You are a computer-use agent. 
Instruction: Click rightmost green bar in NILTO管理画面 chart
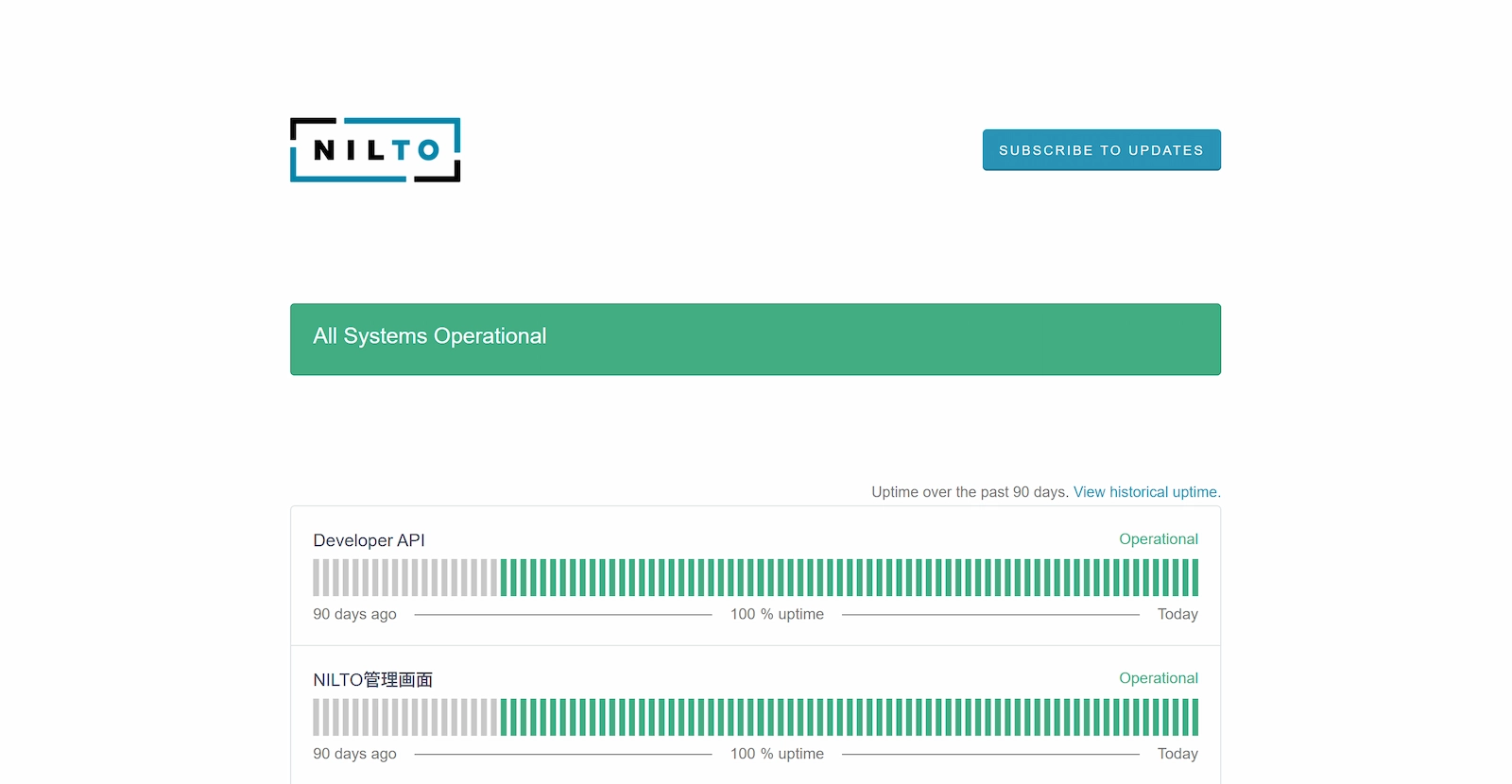[1195, 718]
